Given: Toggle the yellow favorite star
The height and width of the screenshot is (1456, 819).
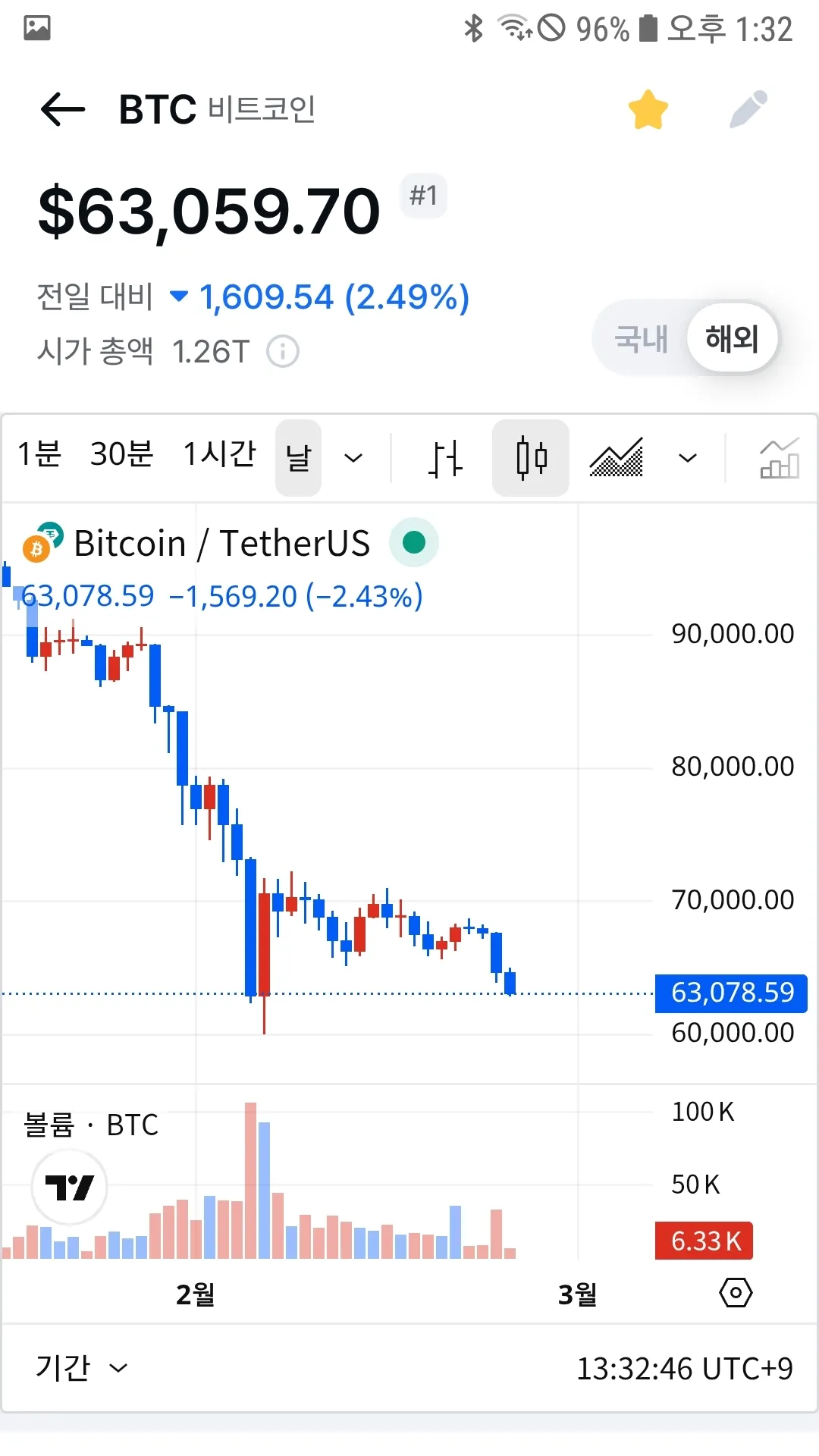Looking at the screenshot, I should tap(648, 110).
